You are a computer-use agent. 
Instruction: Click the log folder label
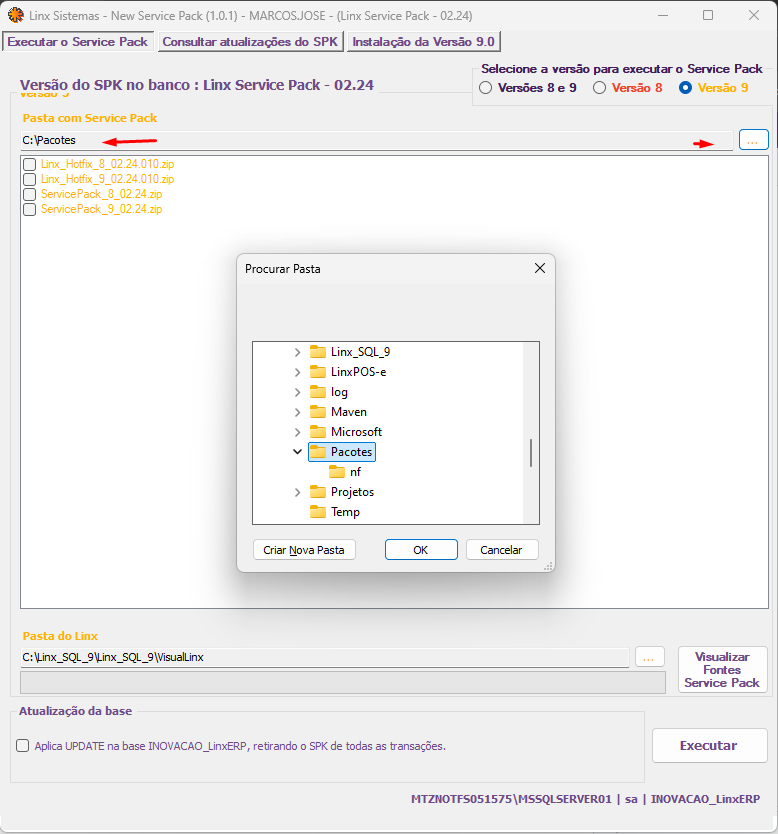tap(339, 393)
